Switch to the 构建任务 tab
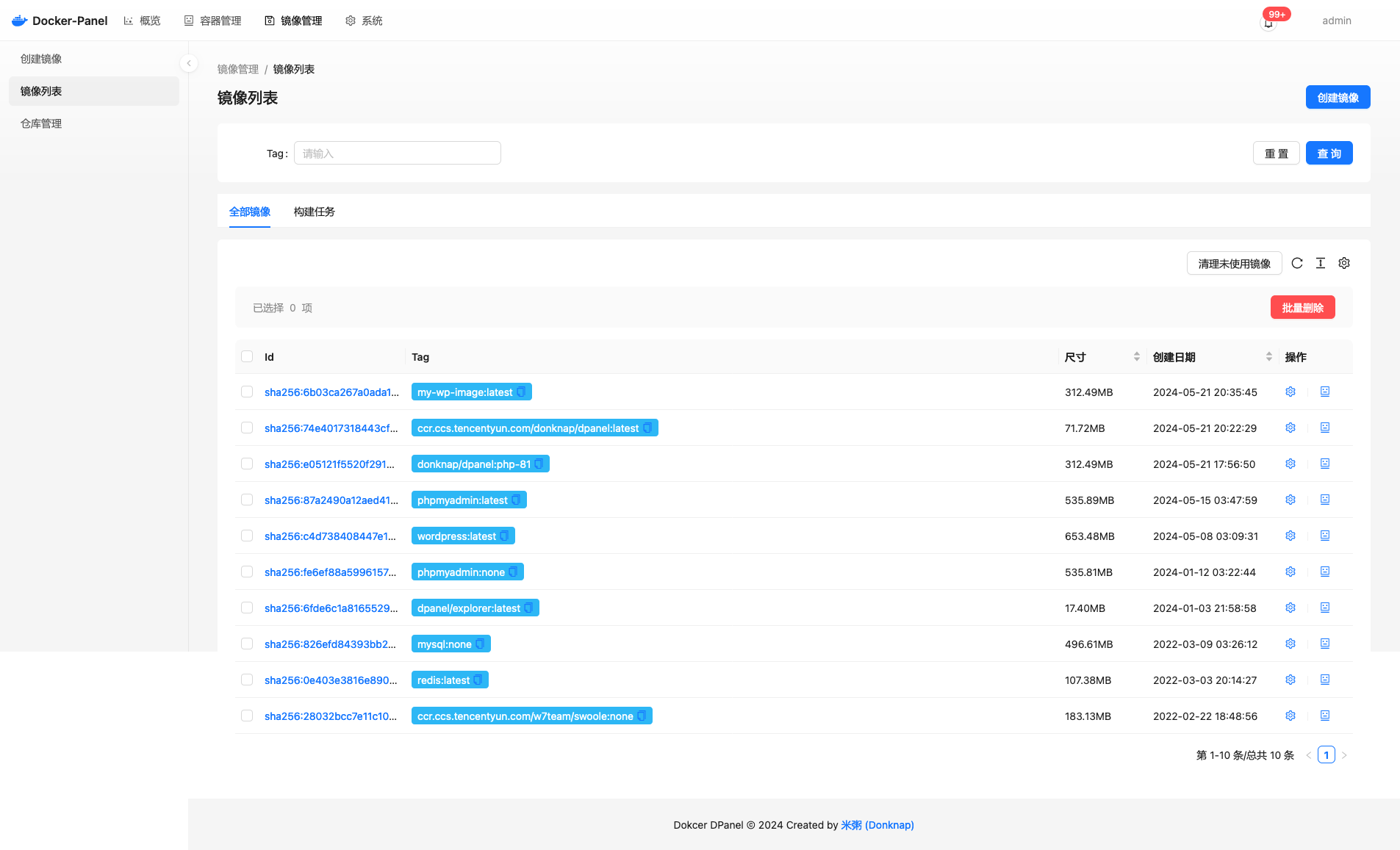 [x=313, y=212]
